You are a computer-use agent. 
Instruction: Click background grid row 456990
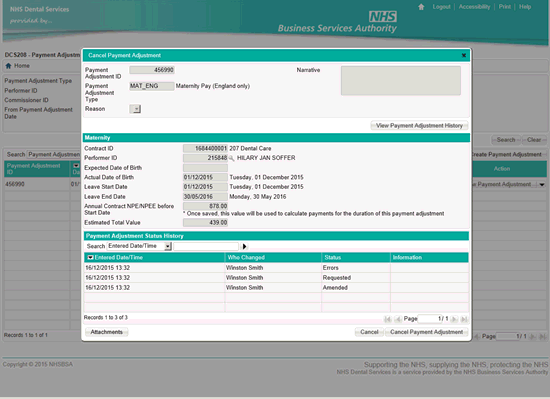[x=42, y=184]
